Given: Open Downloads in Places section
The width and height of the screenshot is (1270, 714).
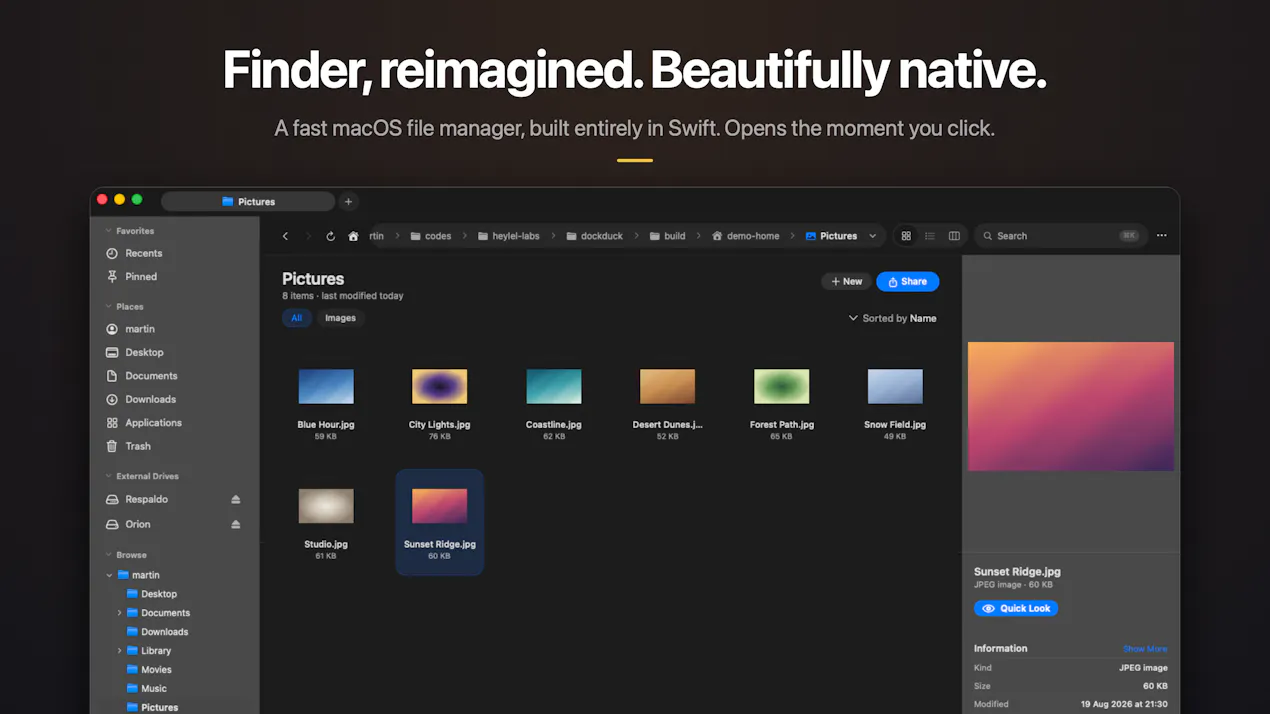Looking at the screenshot, I should [x=141, y=399].
